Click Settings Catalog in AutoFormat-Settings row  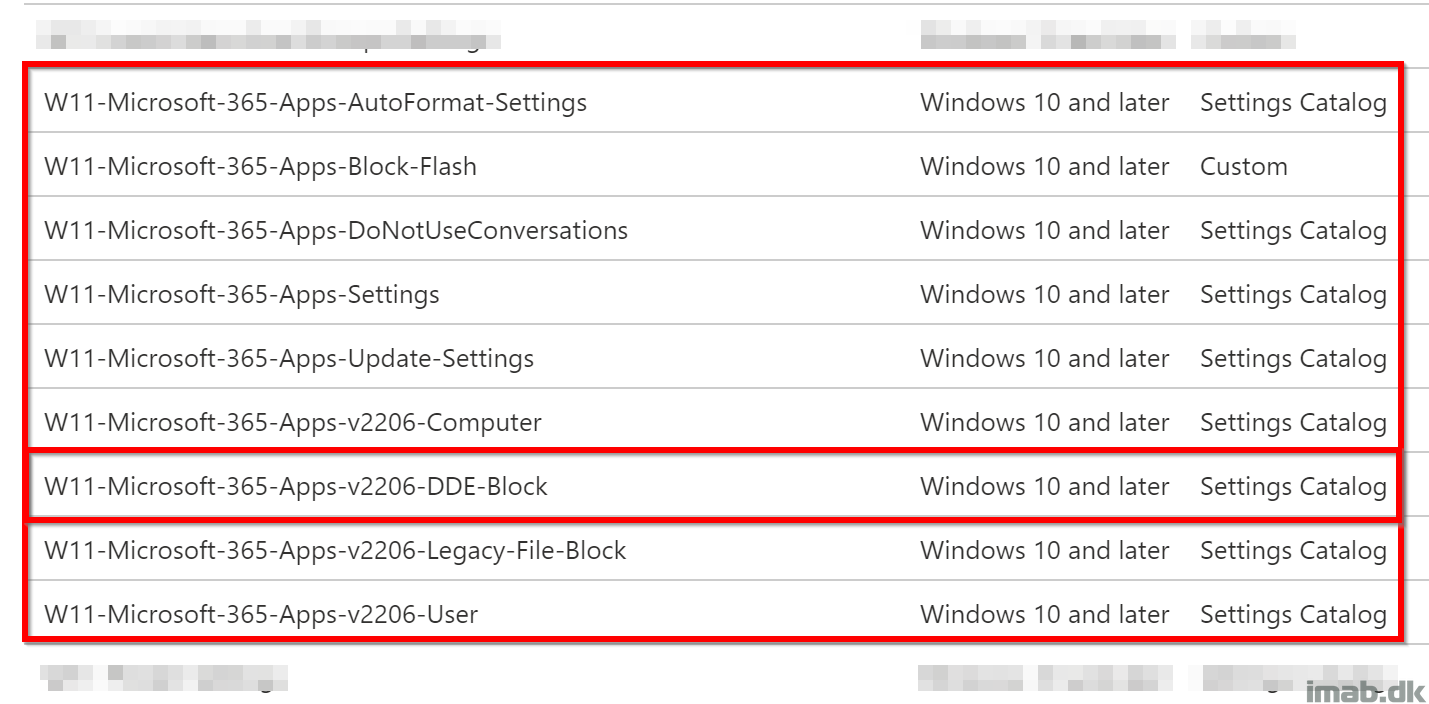[1293, 103]
